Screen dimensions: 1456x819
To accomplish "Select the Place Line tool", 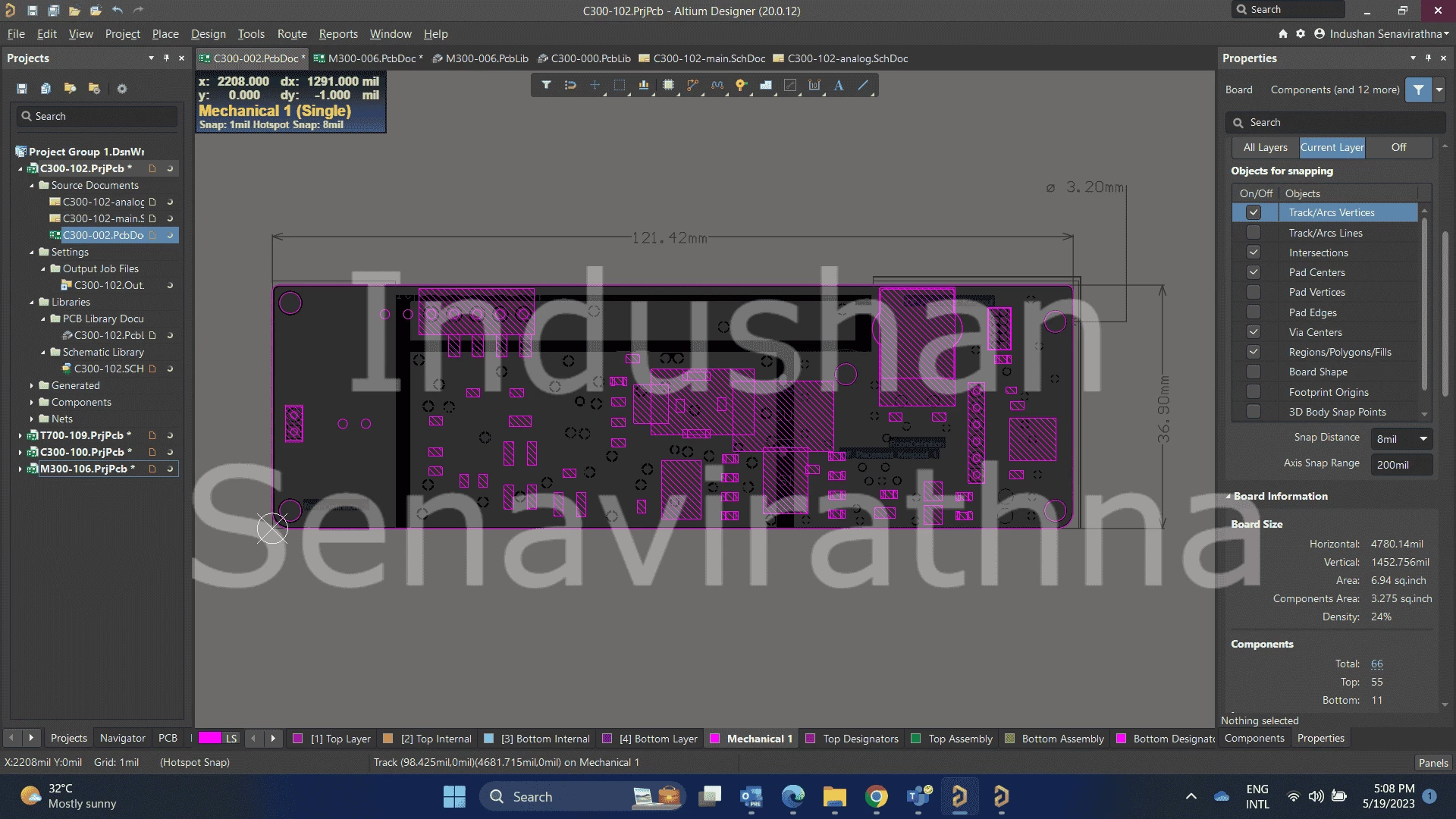I will 863,86.
